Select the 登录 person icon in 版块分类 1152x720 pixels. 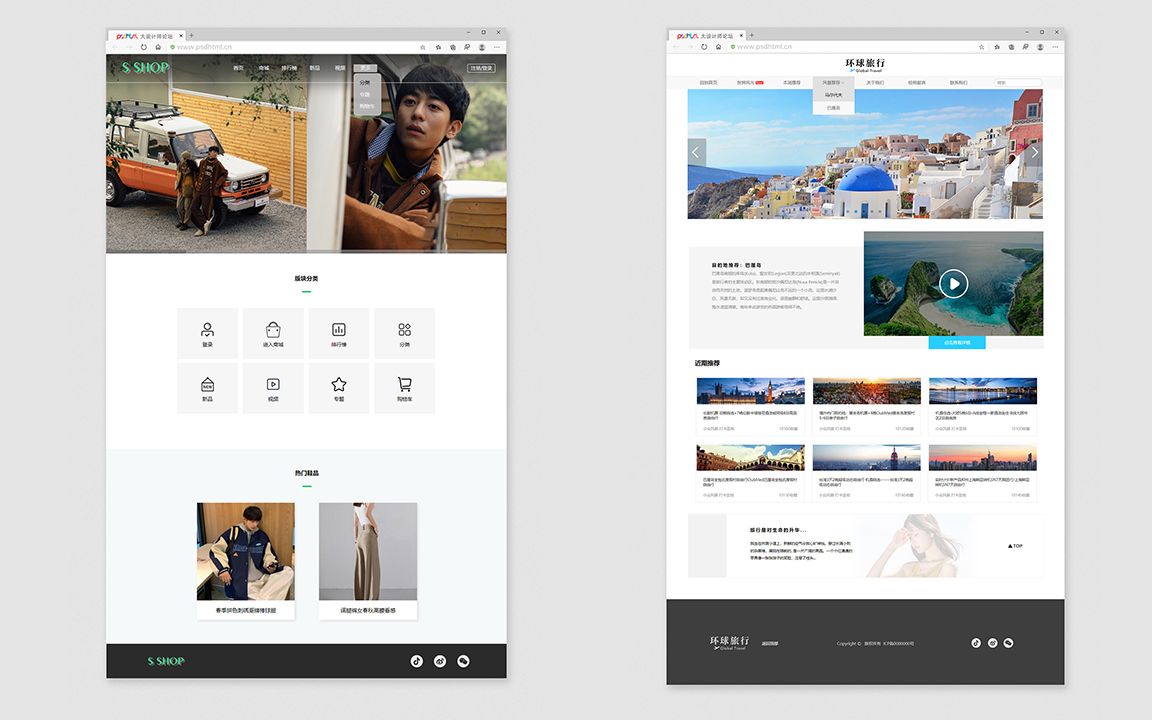(x=207, y=331)
